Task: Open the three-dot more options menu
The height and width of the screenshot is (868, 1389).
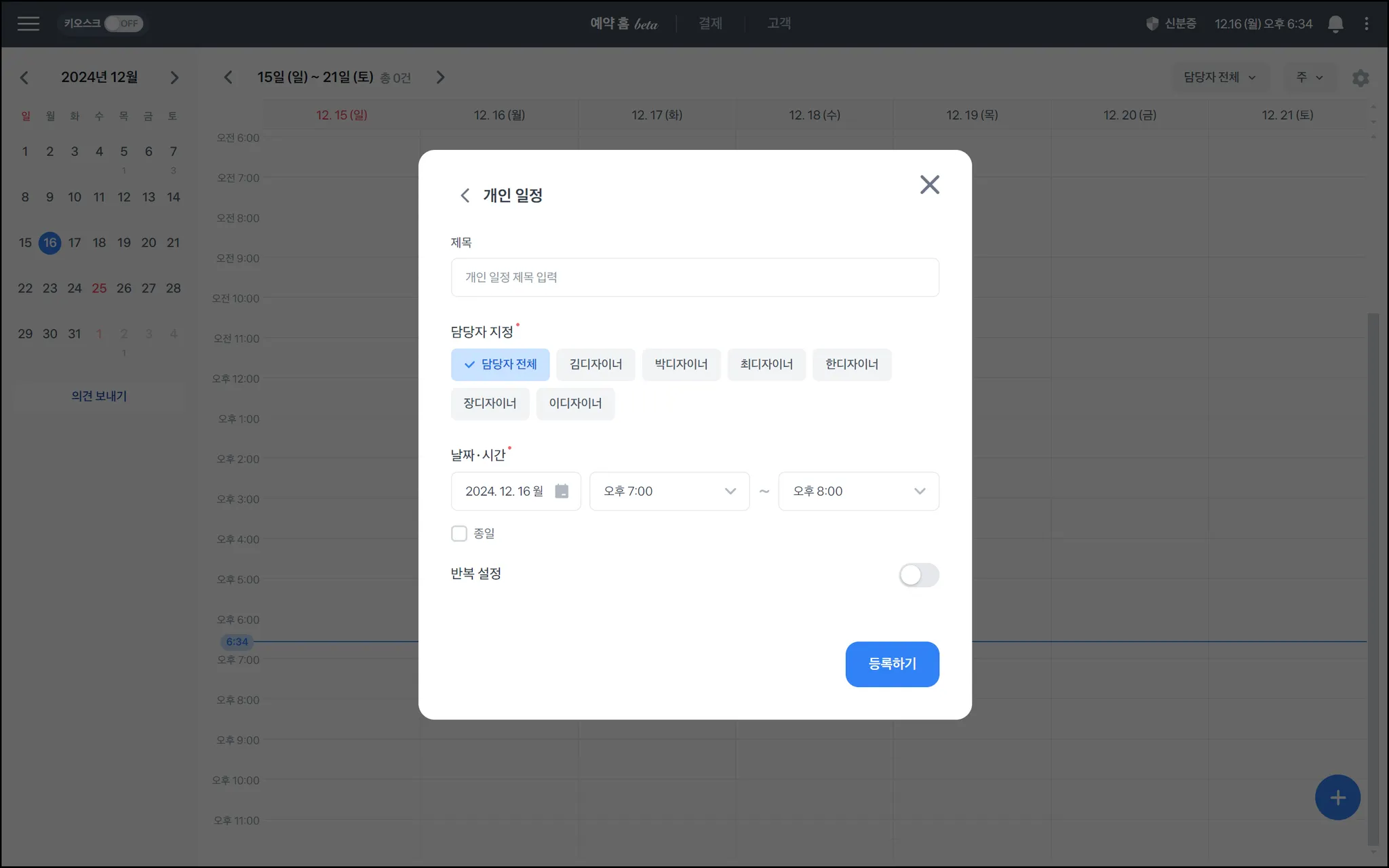Action: pyautogui.click(x=1366, y=24)
